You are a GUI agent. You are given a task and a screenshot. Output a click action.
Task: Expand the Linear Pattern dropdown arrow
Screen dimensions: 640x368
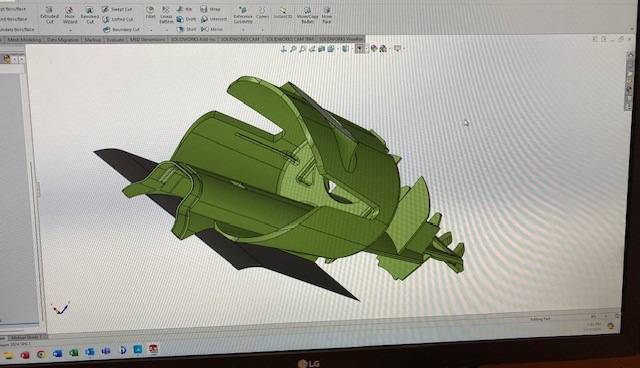pos(166,30)
